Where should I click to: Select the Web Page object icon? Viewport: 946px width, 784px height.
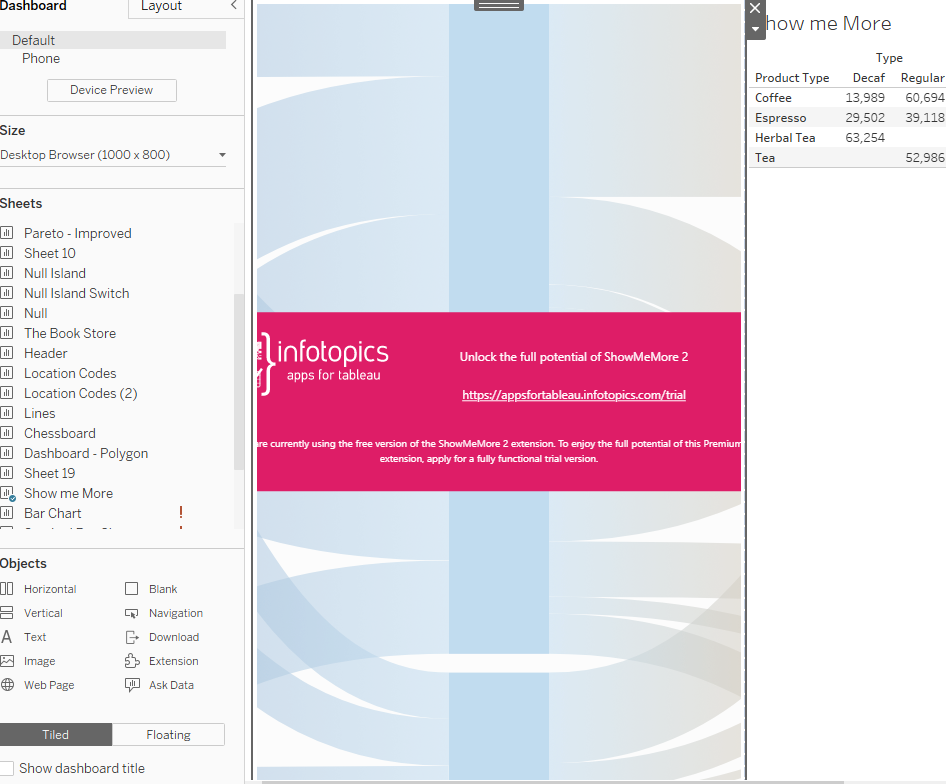(7, 684)
